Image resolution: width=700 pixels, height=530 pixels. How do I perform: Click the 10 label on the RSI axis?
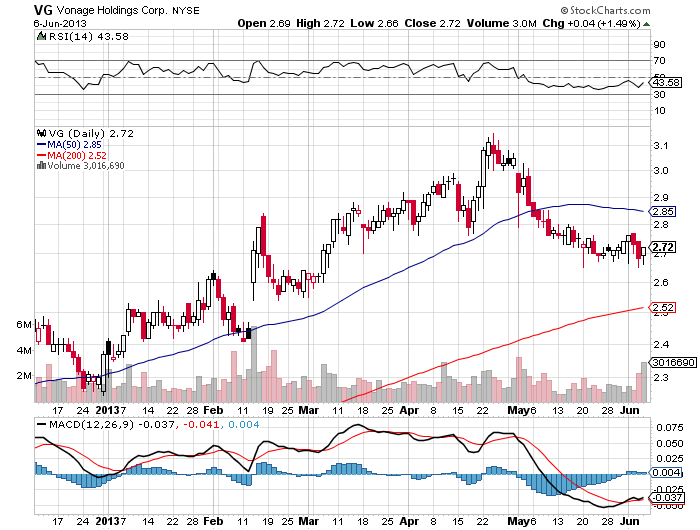659,110
